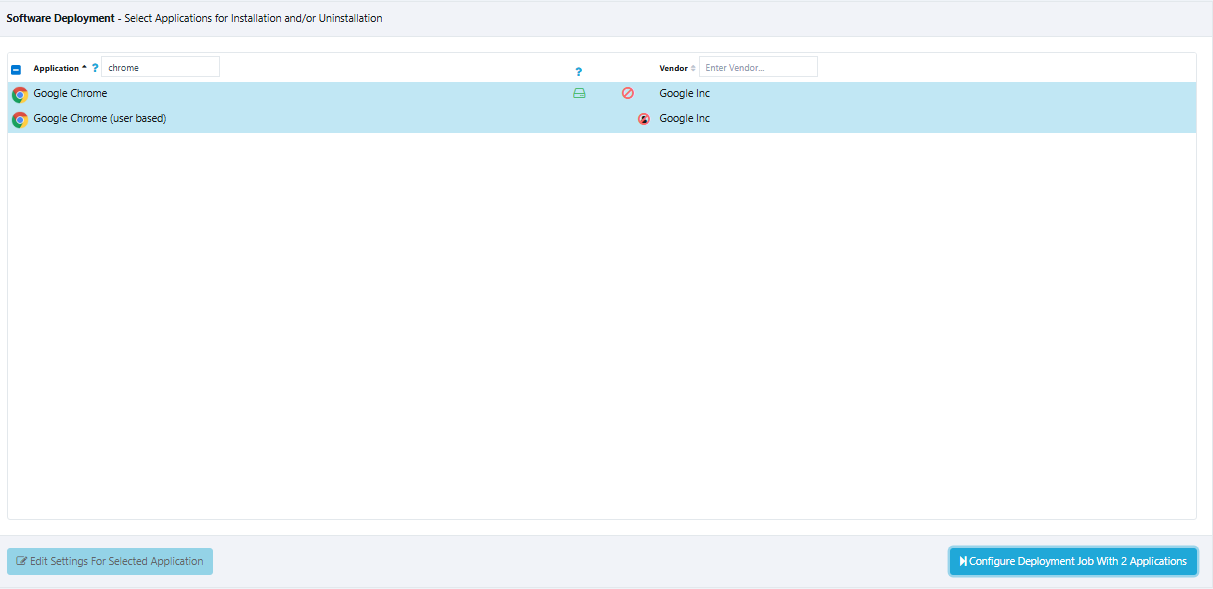Click Edit Settings For Selected Application button
1213x589 pixels.
[x=110, y=561]
